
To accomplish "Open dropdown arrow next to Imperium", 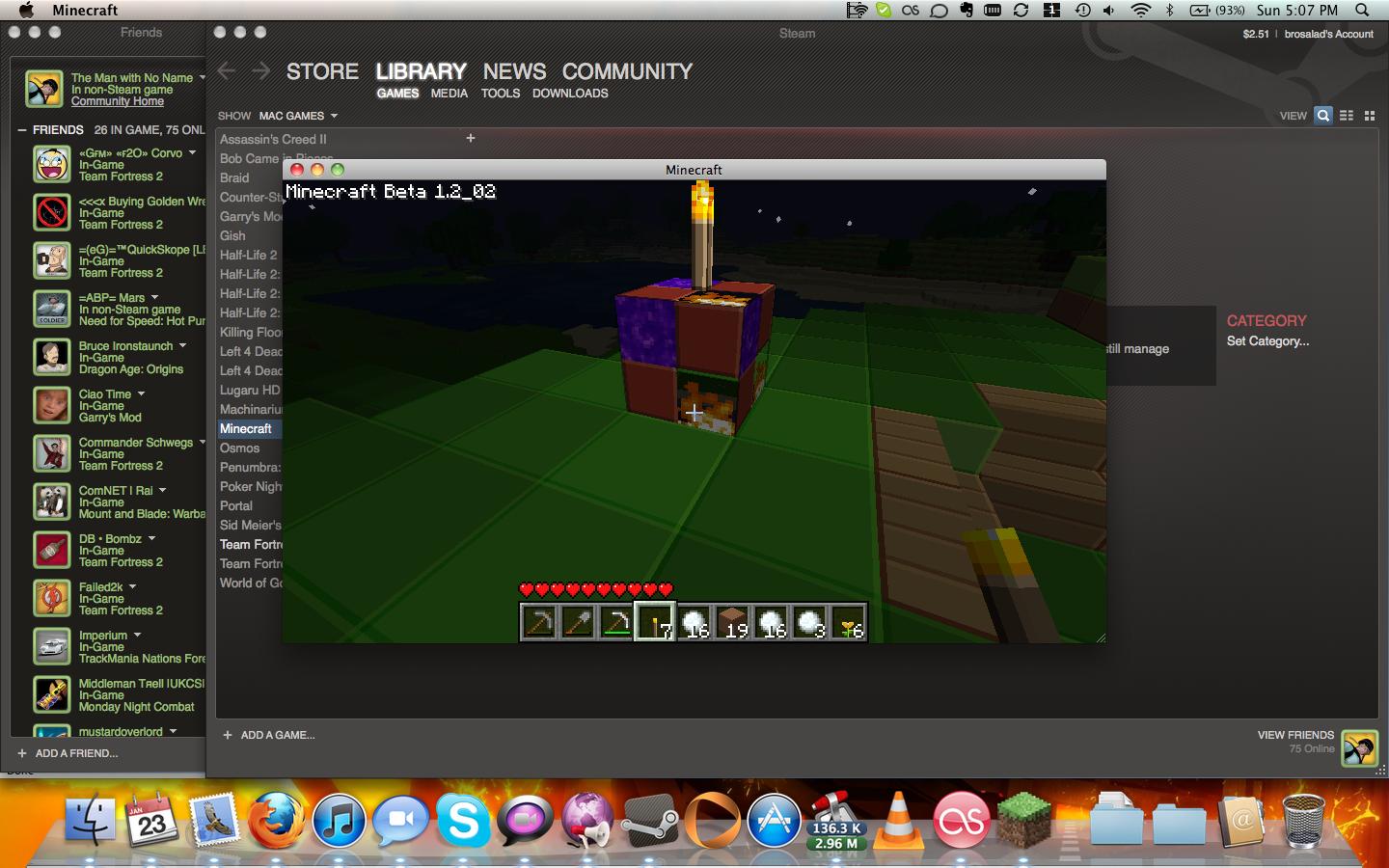I will coord(137,635).
